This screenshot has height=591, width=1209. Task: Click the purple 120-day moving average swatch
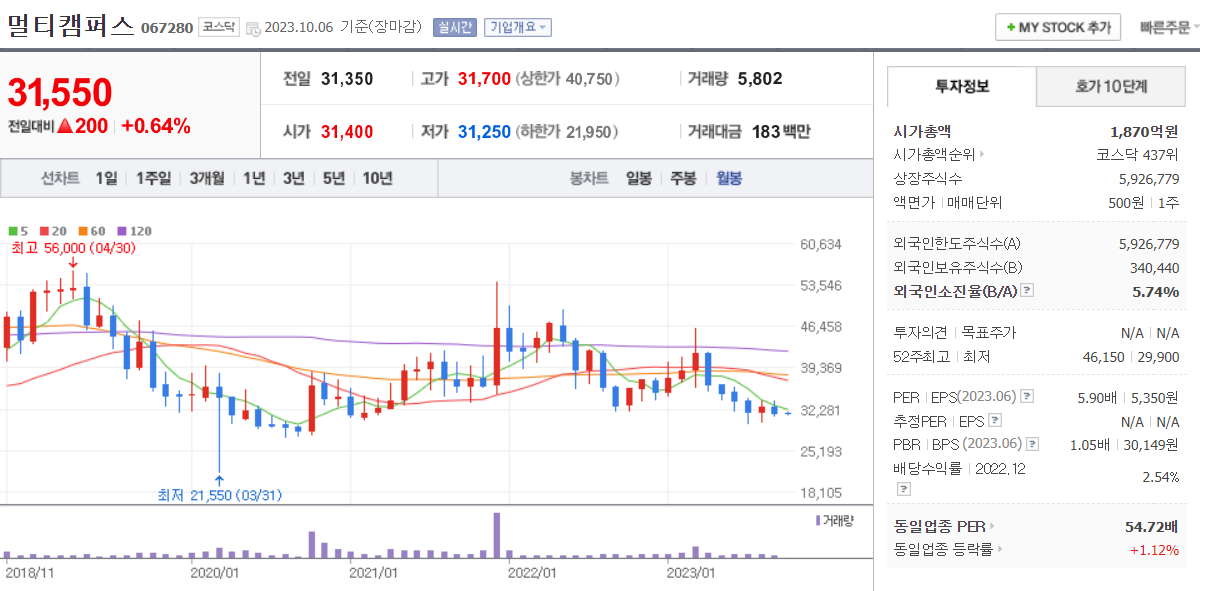coord(121,231)
